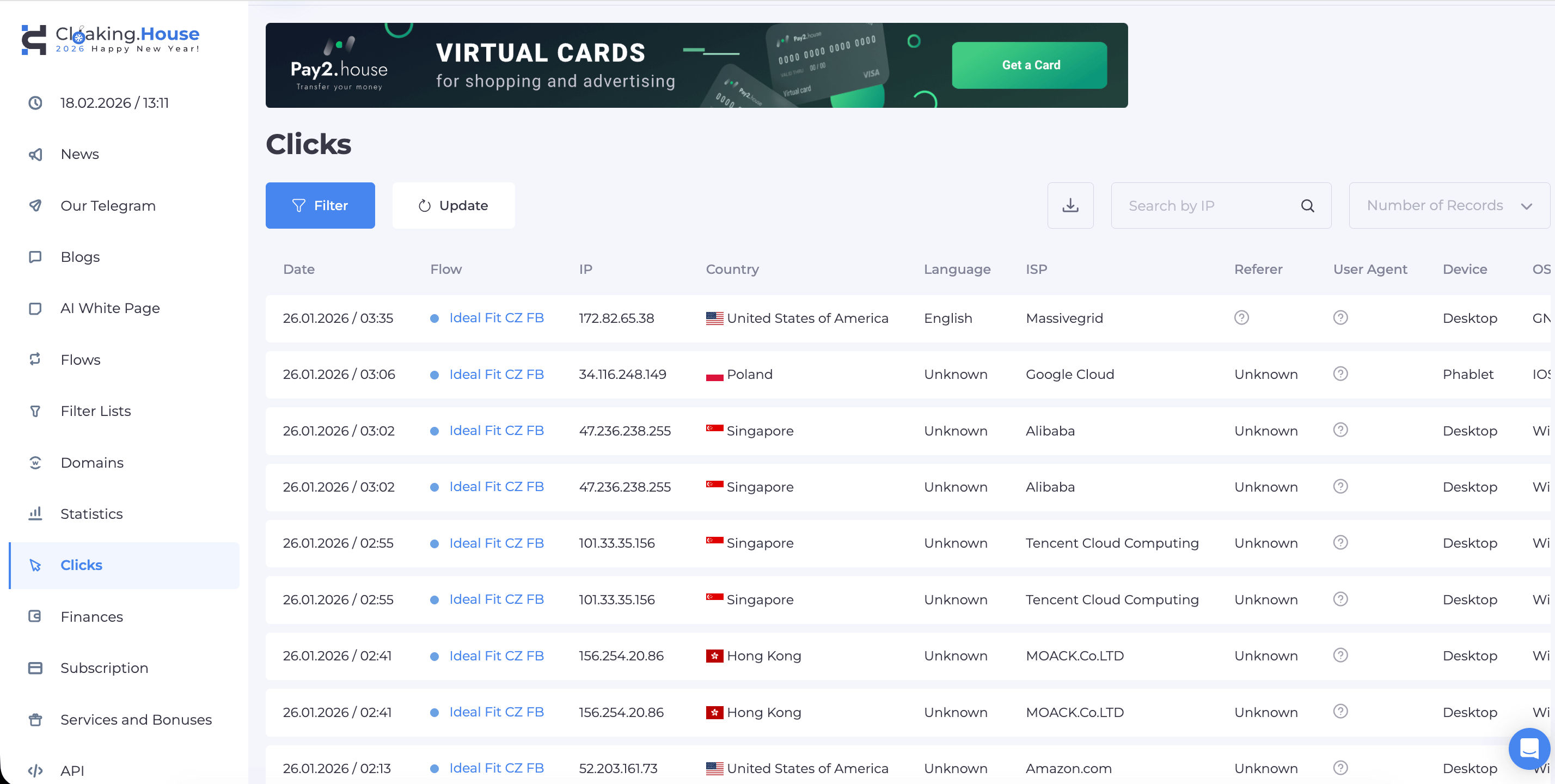Click the Number of Records chevron arrow
The width and height of the screenshot is (1555, 784).
[x=1526, y=206]
